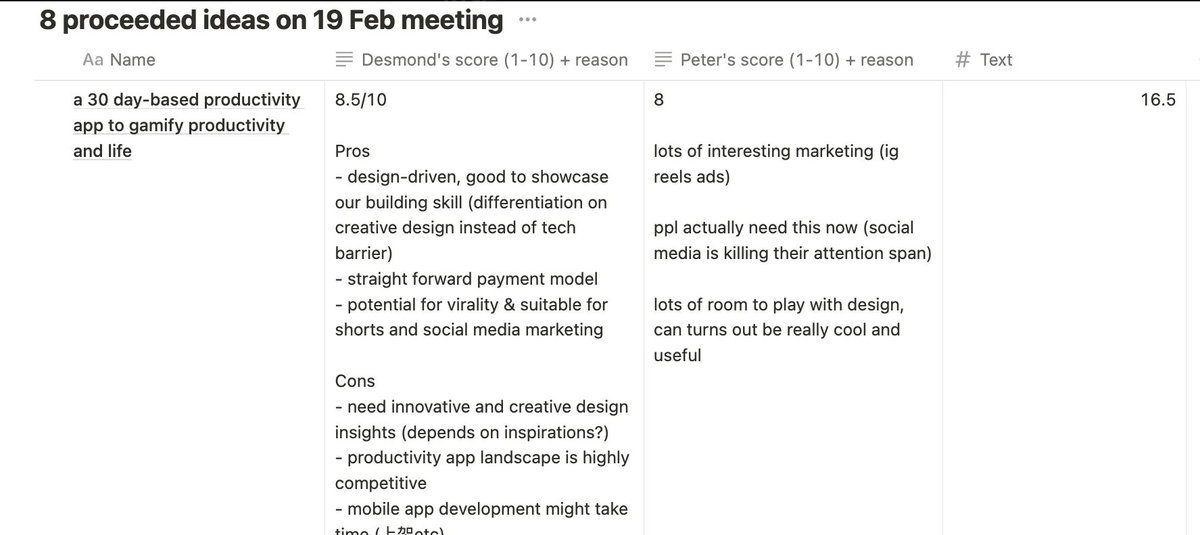Click Peter's score value "8"
The height and width of the screenshot is (535, 1200).
(x=659, y=100)
